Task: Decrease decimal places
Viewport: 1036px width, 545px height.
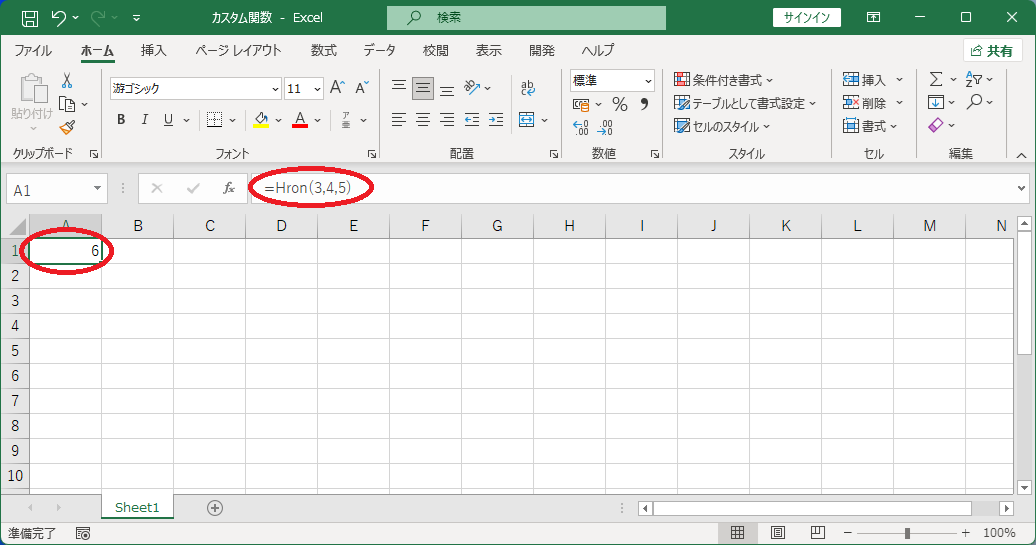Action: 605,127
